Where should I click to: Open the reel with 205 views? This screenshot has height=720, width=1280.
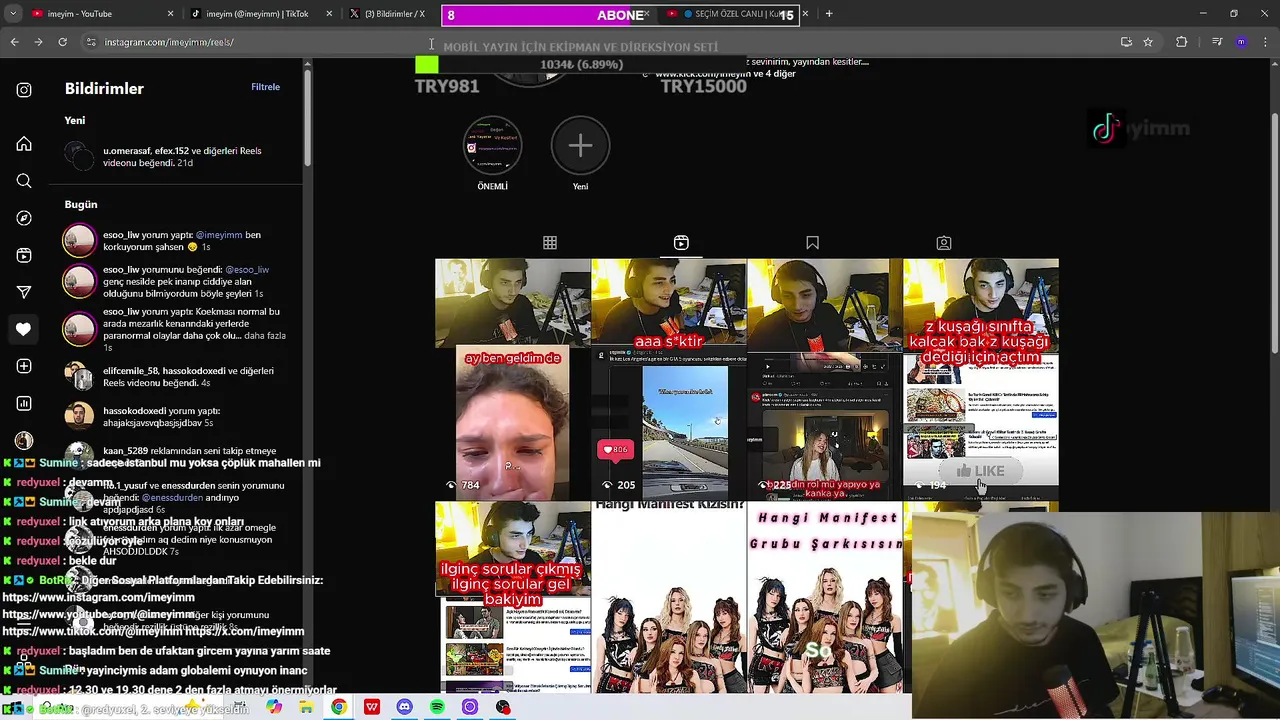(669, 380)
